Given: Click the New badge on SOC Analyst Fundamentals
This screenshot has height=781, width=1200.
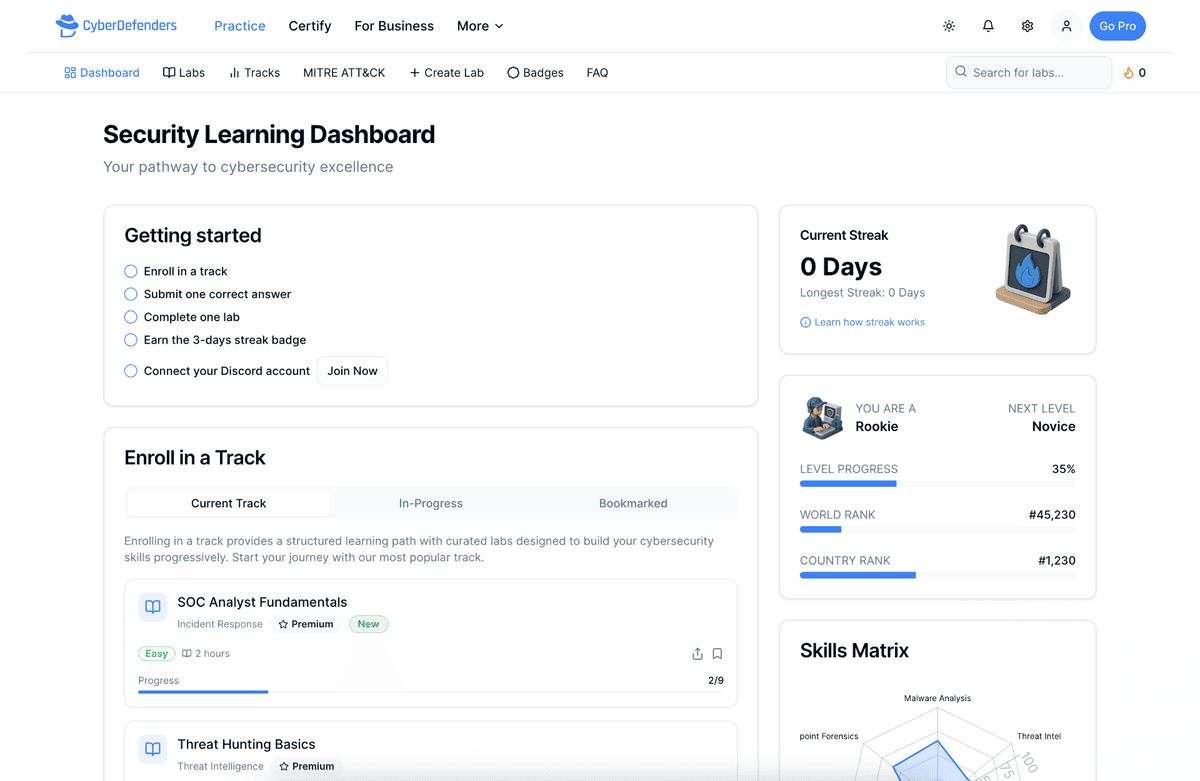Looking at the screenshot, I should click(x=368, y=624).
